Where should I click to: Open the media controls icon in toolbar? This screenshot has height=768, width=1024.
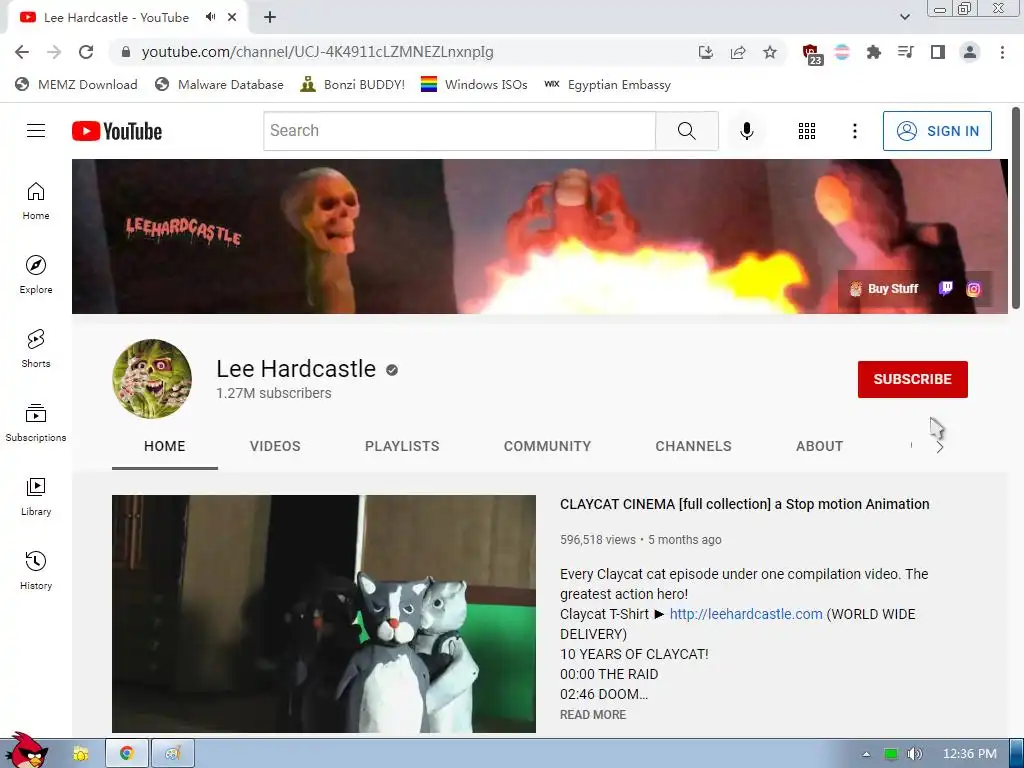(905, 52)
